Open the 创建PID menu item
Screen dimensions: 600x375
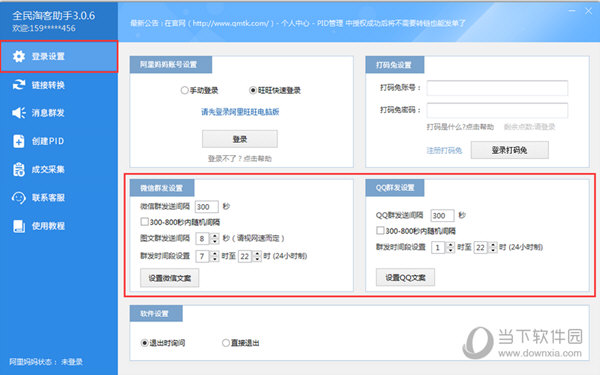pos(59,141)
